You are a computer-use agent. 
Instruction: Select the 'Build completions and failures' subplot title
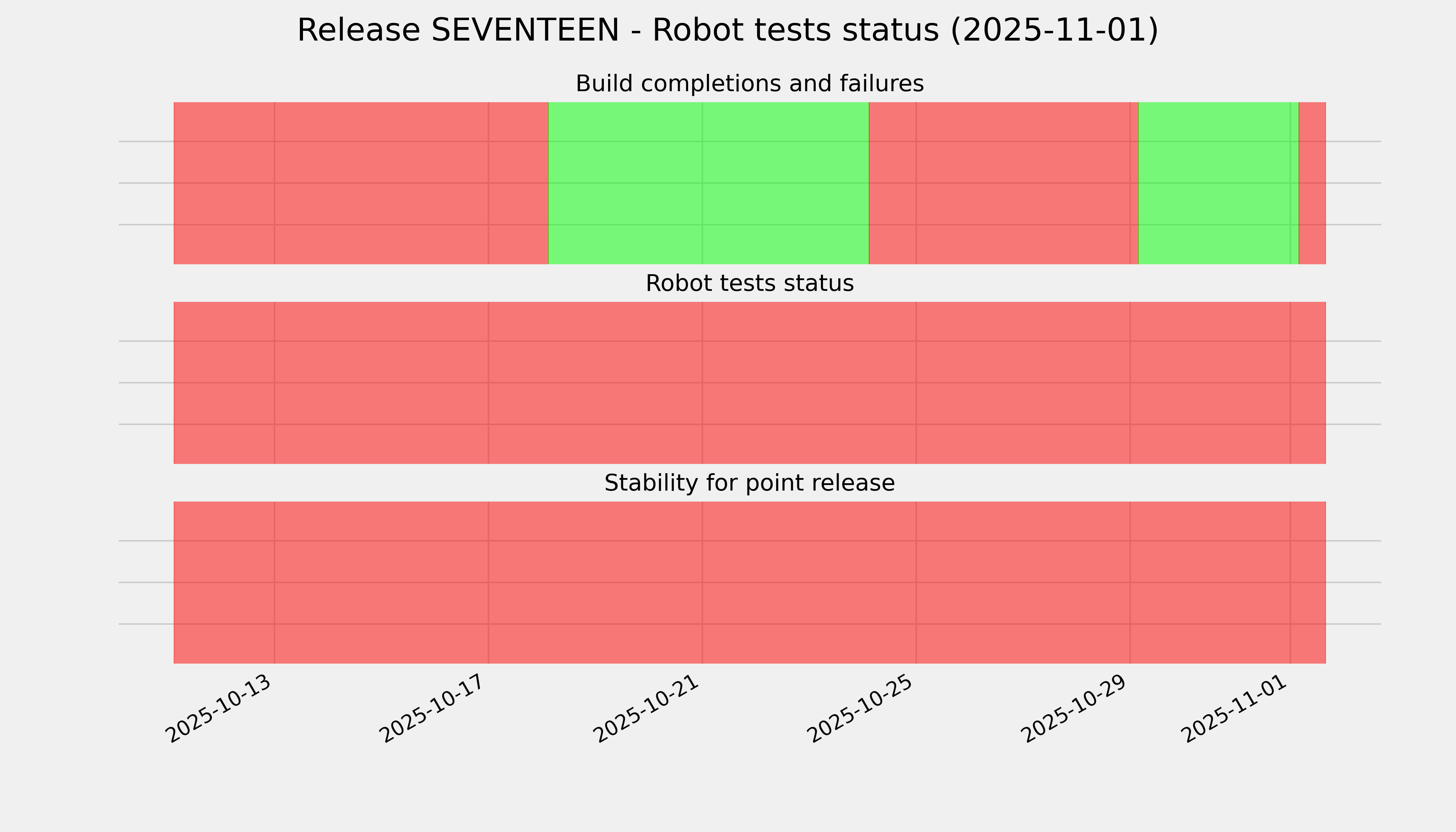tap(749, 84)
